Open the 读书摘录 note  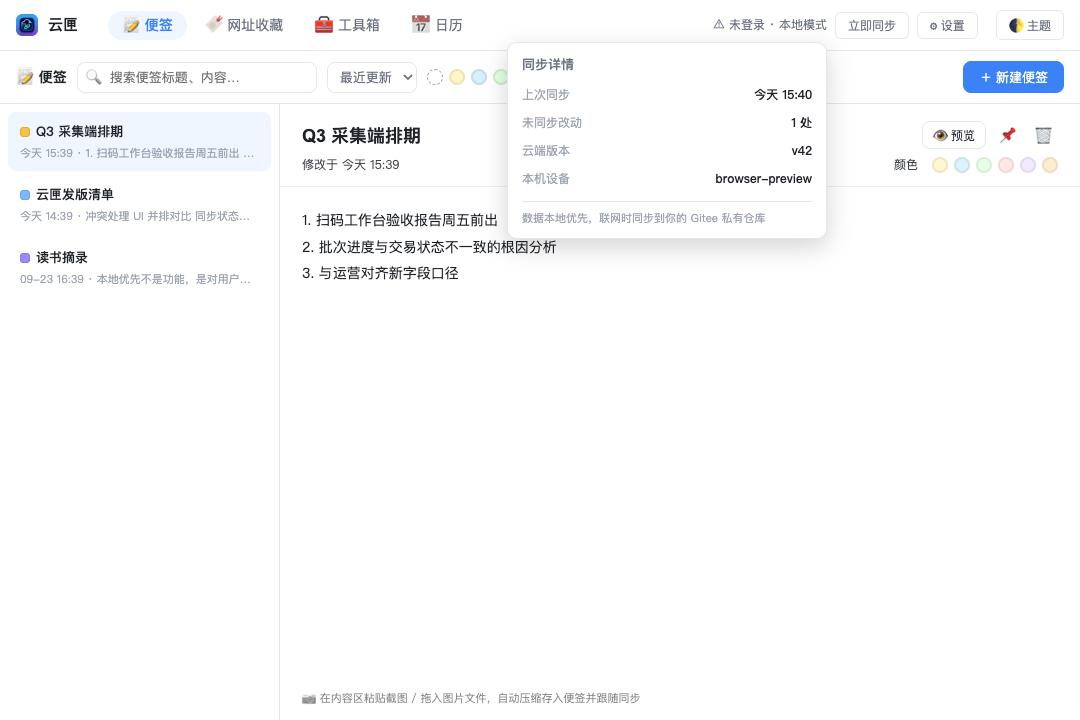[139, 267]
